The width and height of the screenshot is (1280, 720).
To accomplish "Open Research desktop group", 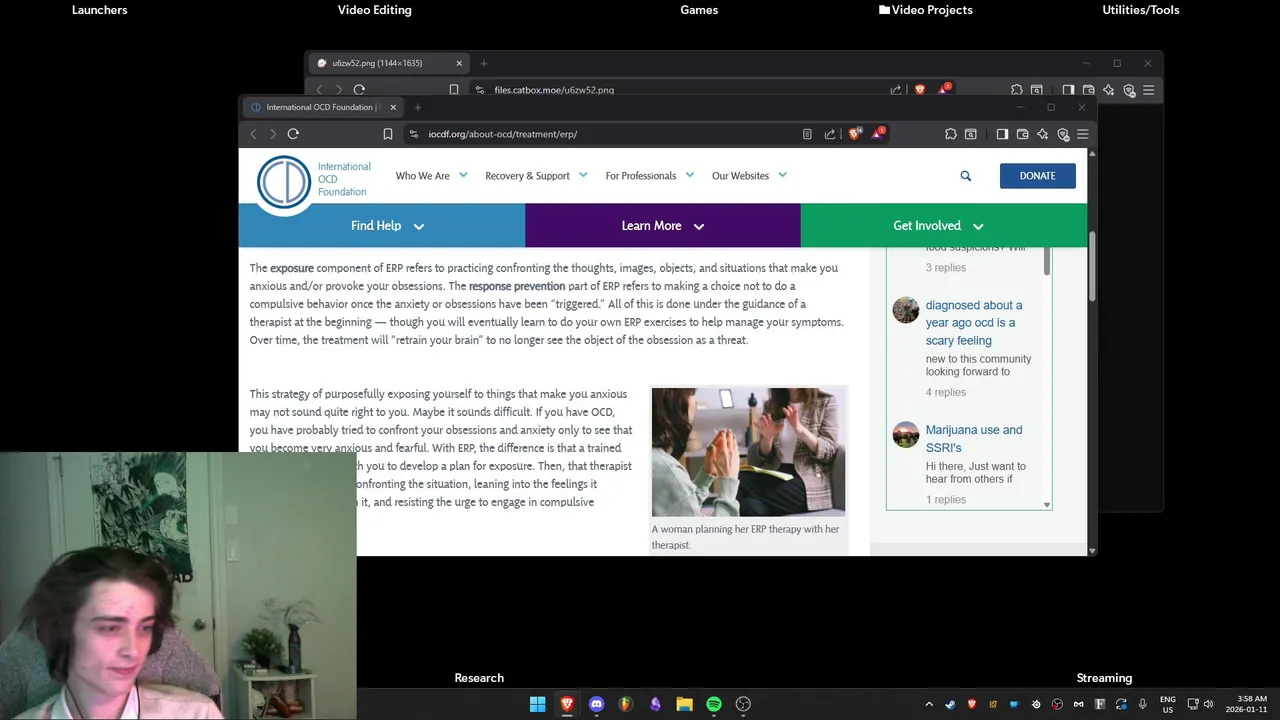I will coord(479,678).
